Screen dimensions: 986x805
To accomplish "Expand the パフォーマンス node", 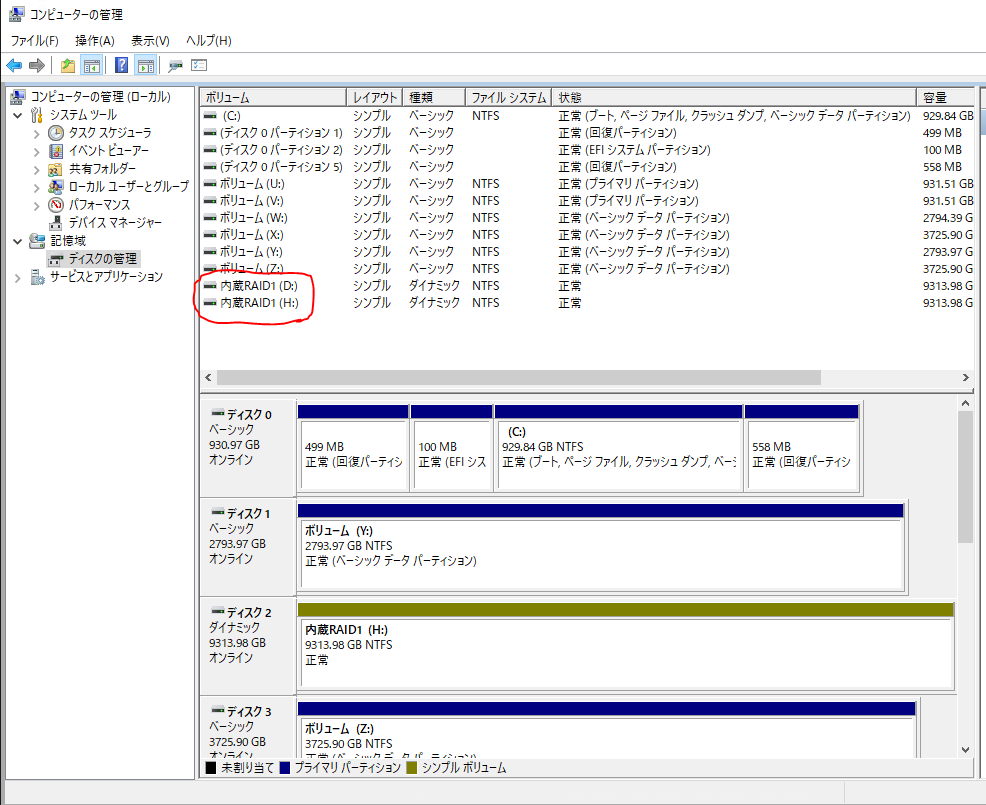I will 36,205.
